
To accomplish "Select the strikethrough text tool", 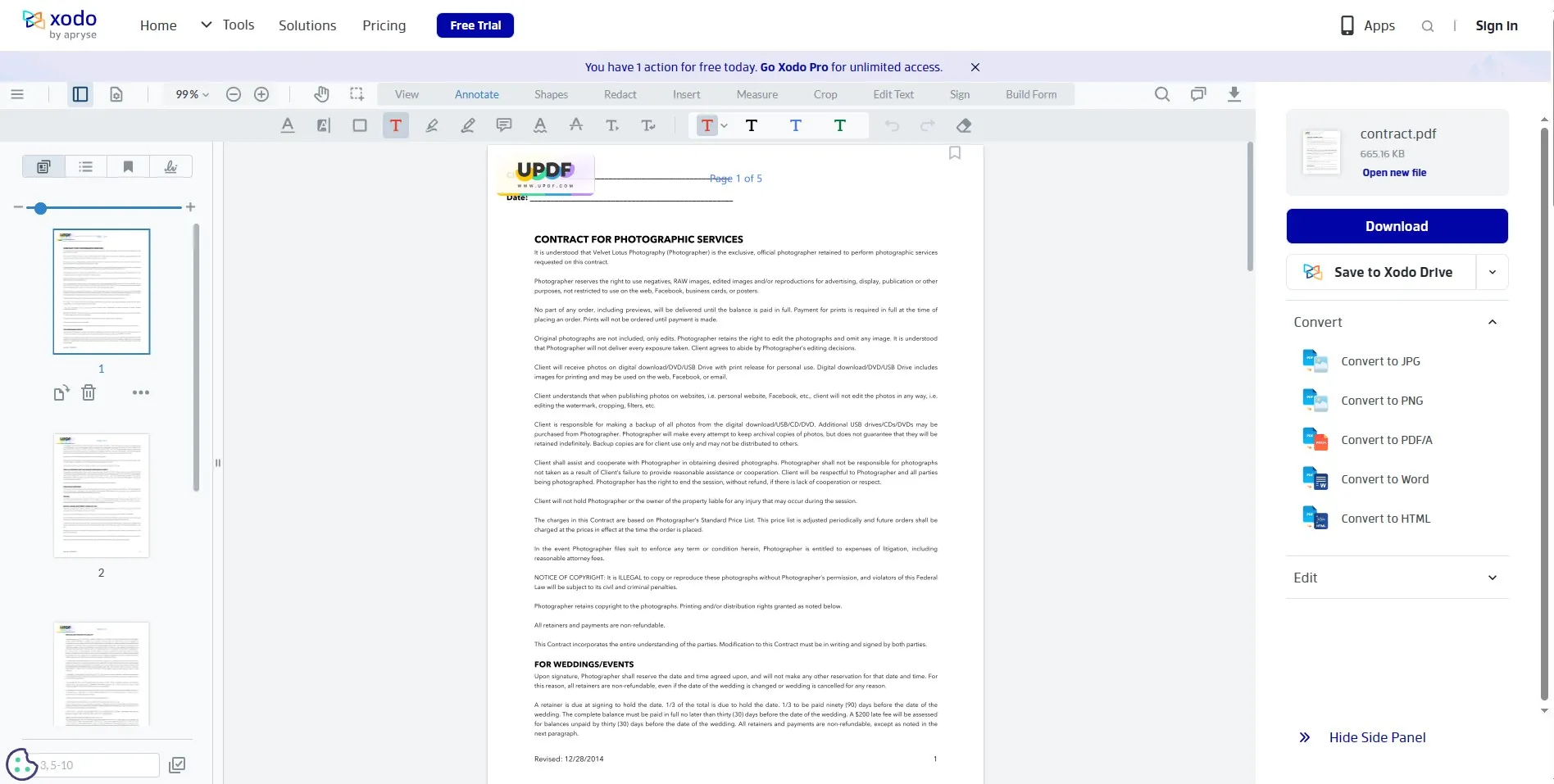I will point(576,125).
